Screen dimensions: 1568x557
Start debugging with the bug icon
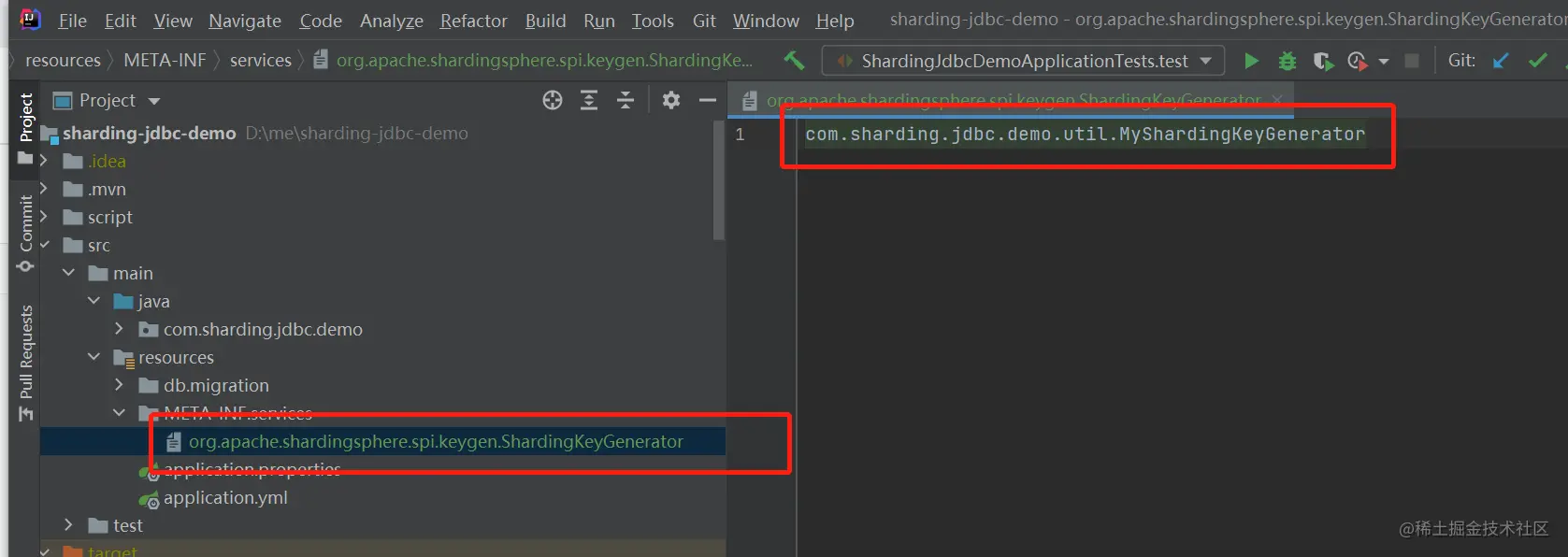point(1287,61)
